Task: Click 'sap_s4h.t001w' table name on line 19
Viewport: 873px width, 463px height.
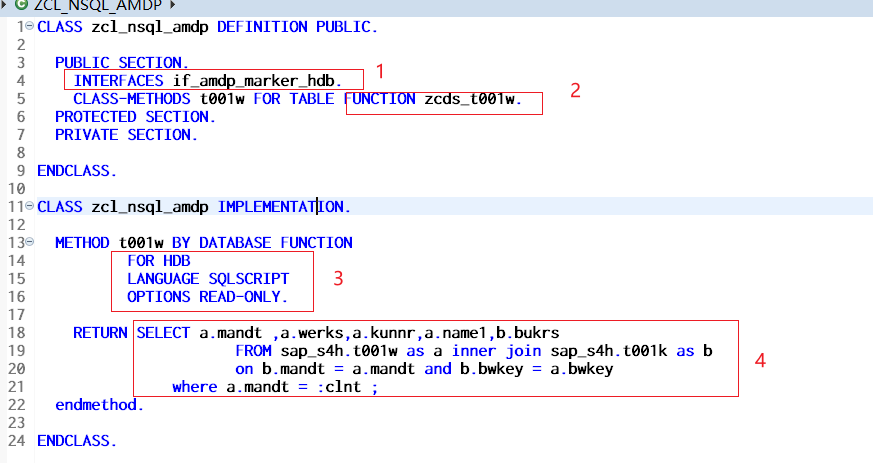Action: tap(339, 351)
